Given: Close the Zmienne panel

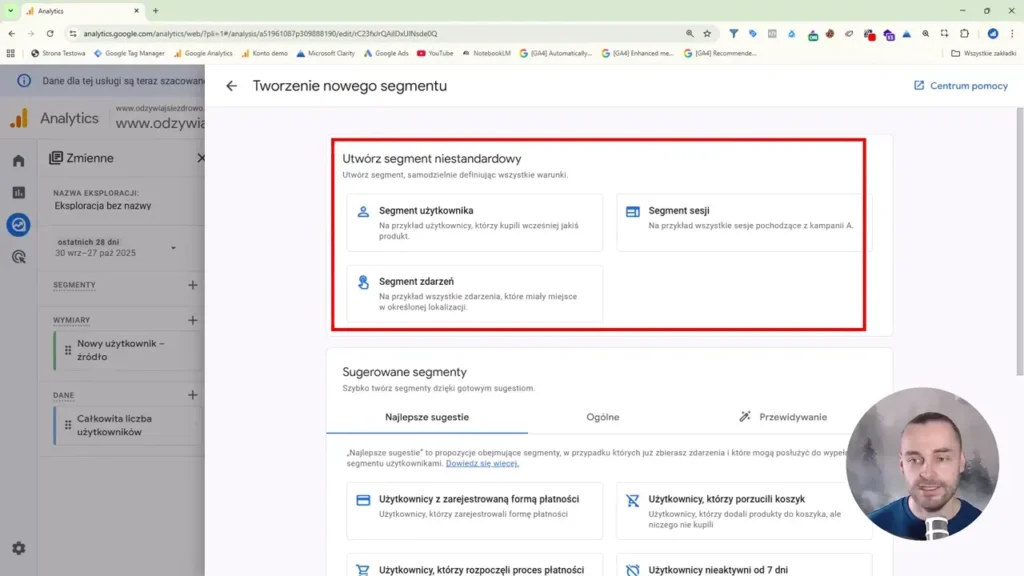Looking at the screenshot, I should tap(200, 158).
